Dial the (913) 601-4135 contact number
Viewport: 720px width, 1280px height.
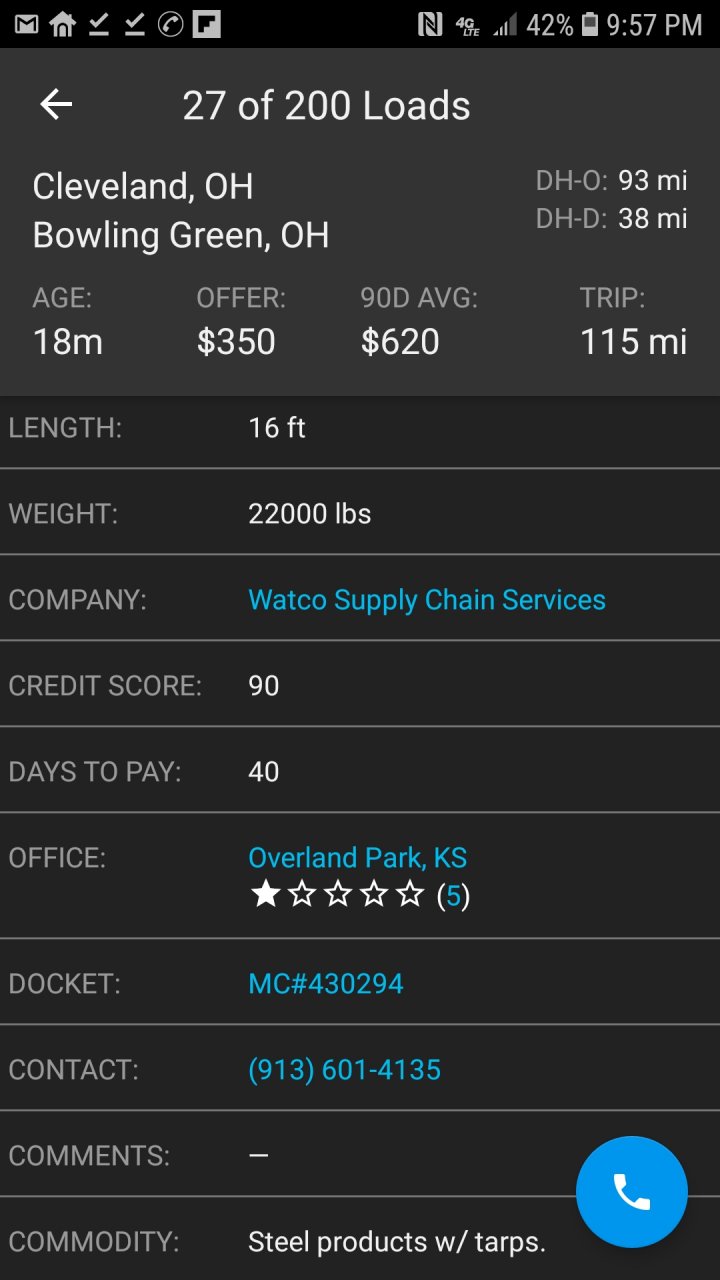point(344,1070)
